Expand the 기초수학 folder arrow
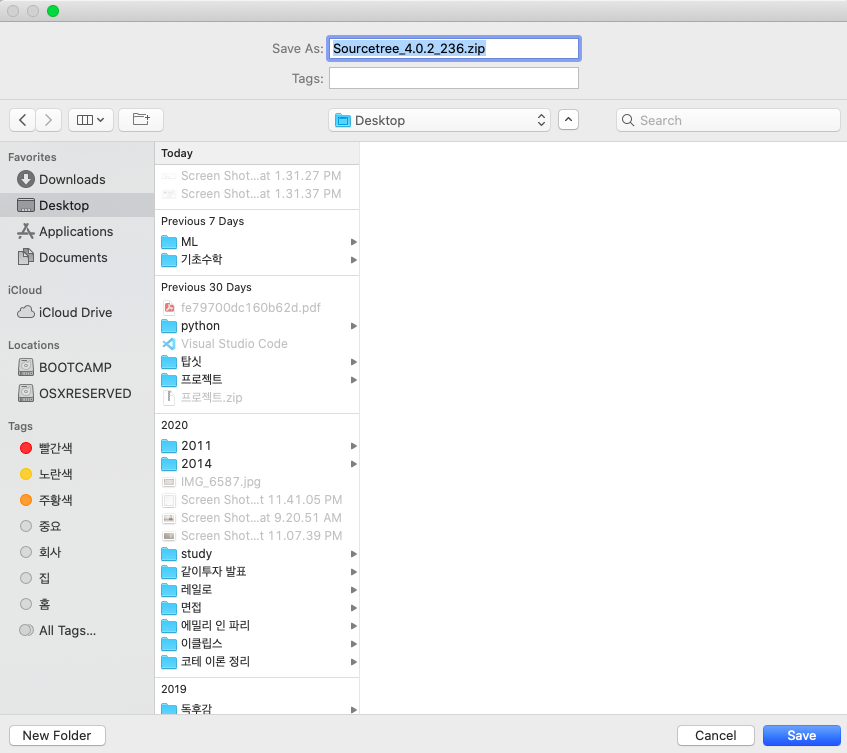This screenshot has width=847, height=753. (353, 260)
